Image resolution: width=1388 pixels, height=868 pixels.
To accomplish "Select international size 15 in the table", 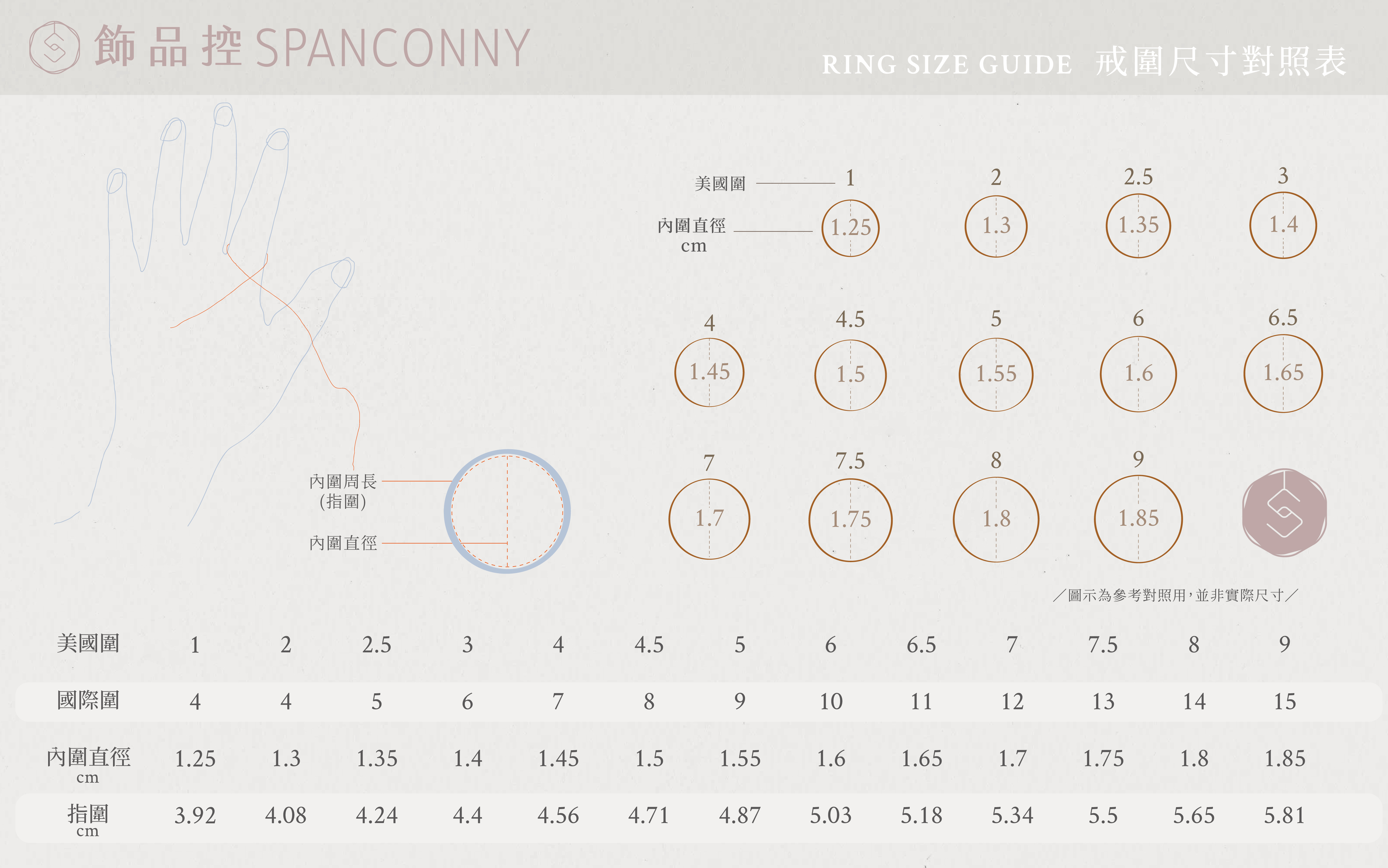I will point(1285,702).
